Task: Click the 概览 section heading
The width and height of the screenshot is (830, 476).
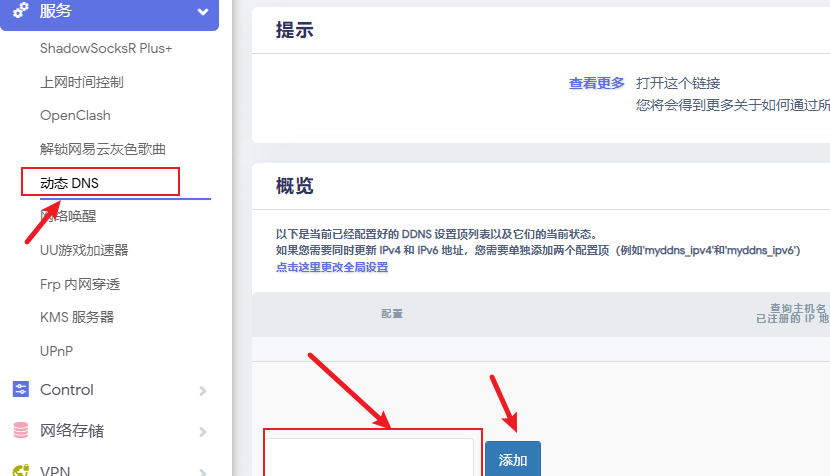Action: click(294, 186)
